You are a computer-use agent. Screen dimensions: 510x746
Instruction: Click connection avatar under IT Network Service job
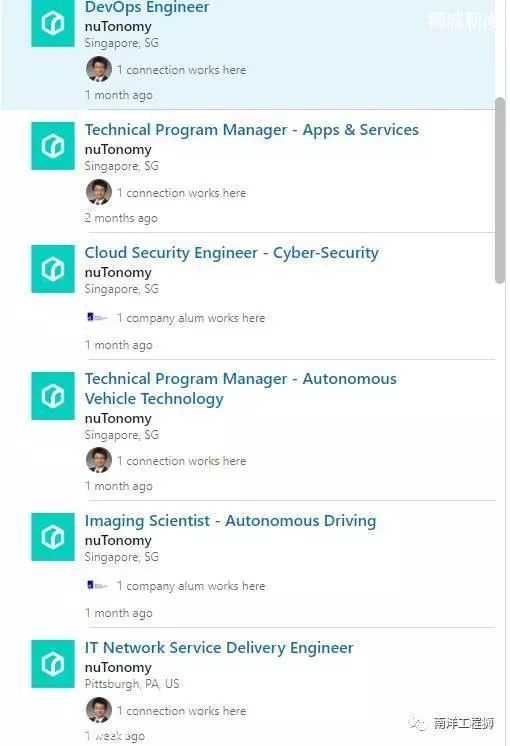tap(99, 710)
